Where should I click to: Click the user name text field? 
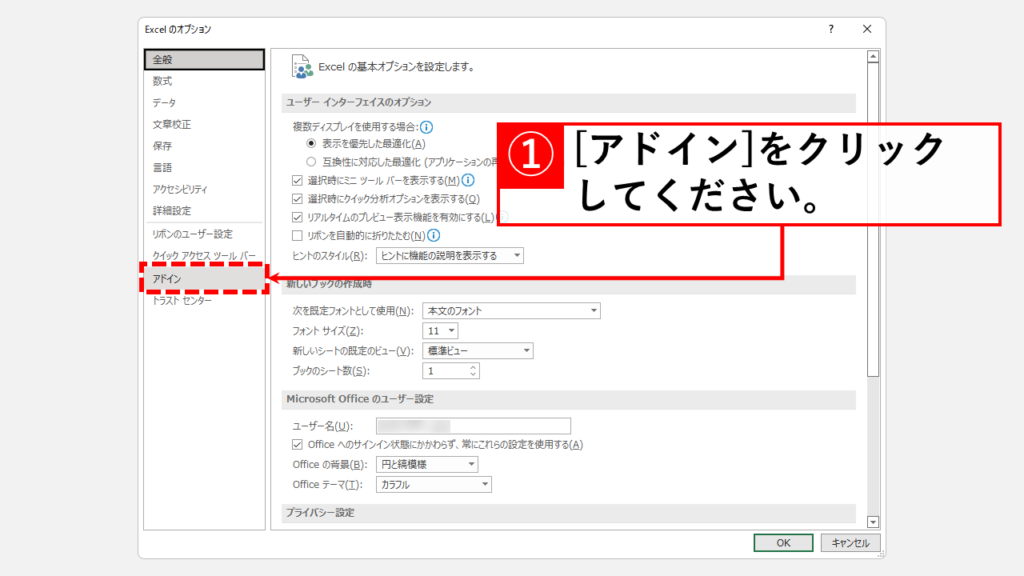pyautogui.click(x=473, y=426)
